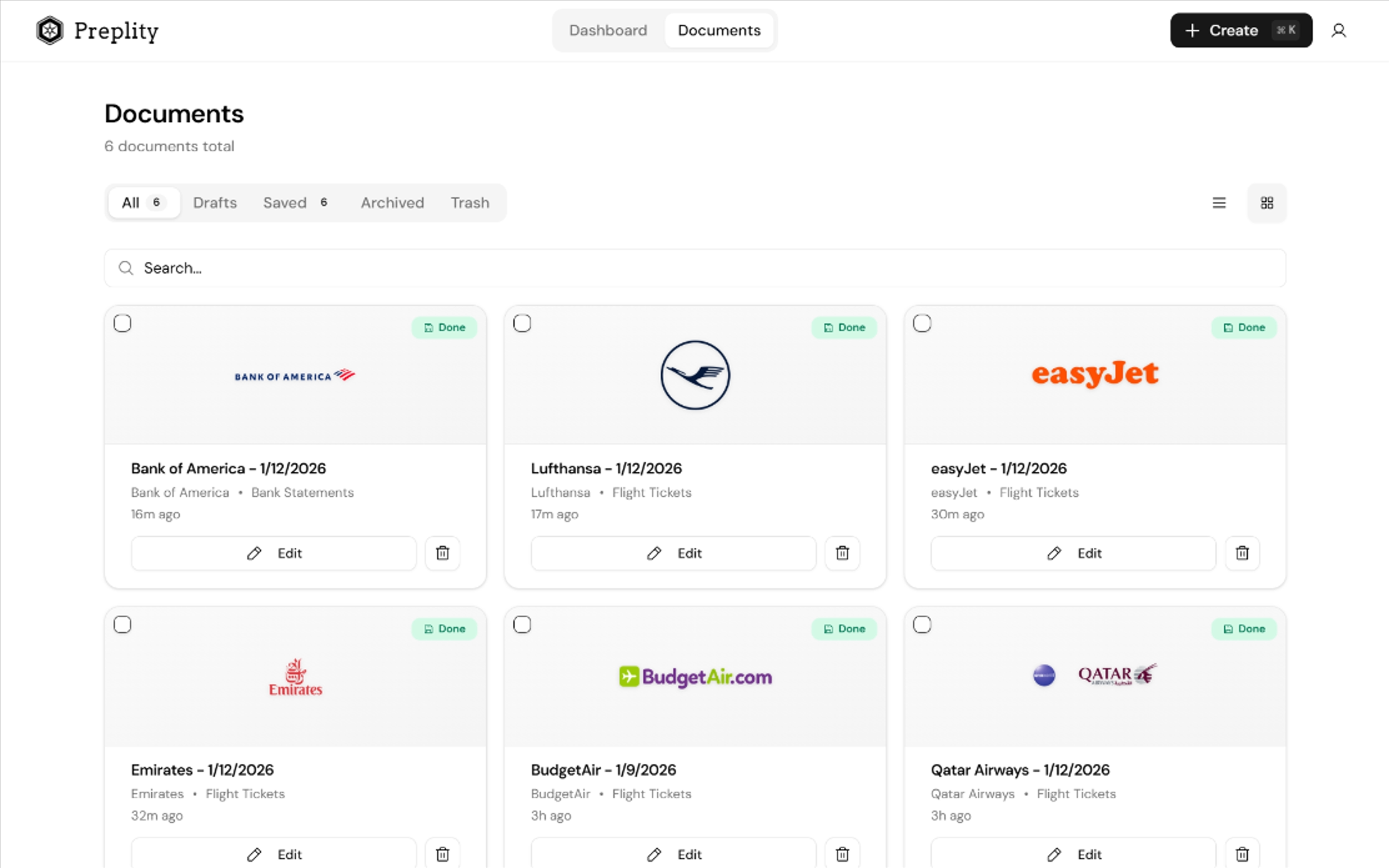Image resolution: width=1389 pixels, height=868 pixels.
Task: Check the Bank of America card checkbox
Action: coord(122,323)
